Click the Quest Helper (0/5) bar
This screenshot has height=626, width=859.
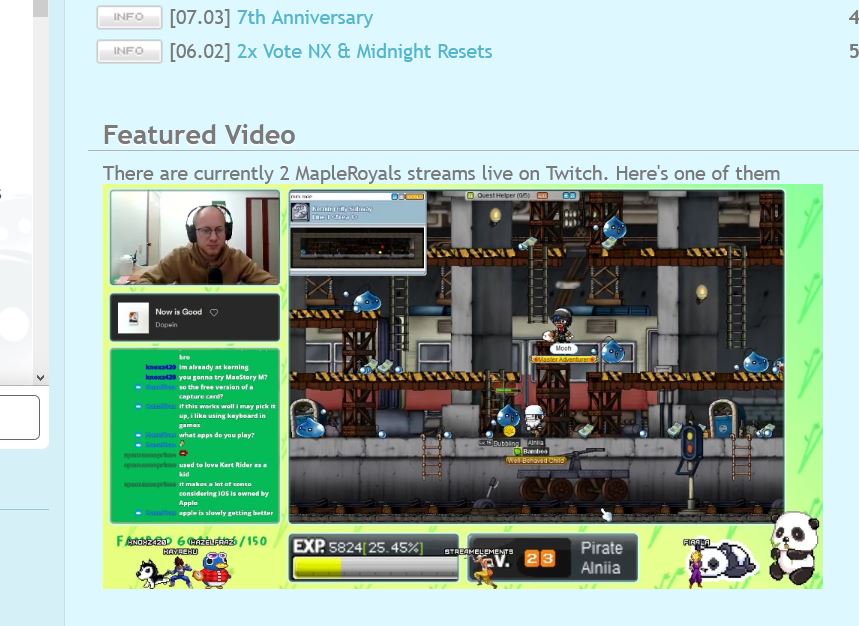[522, 195]
